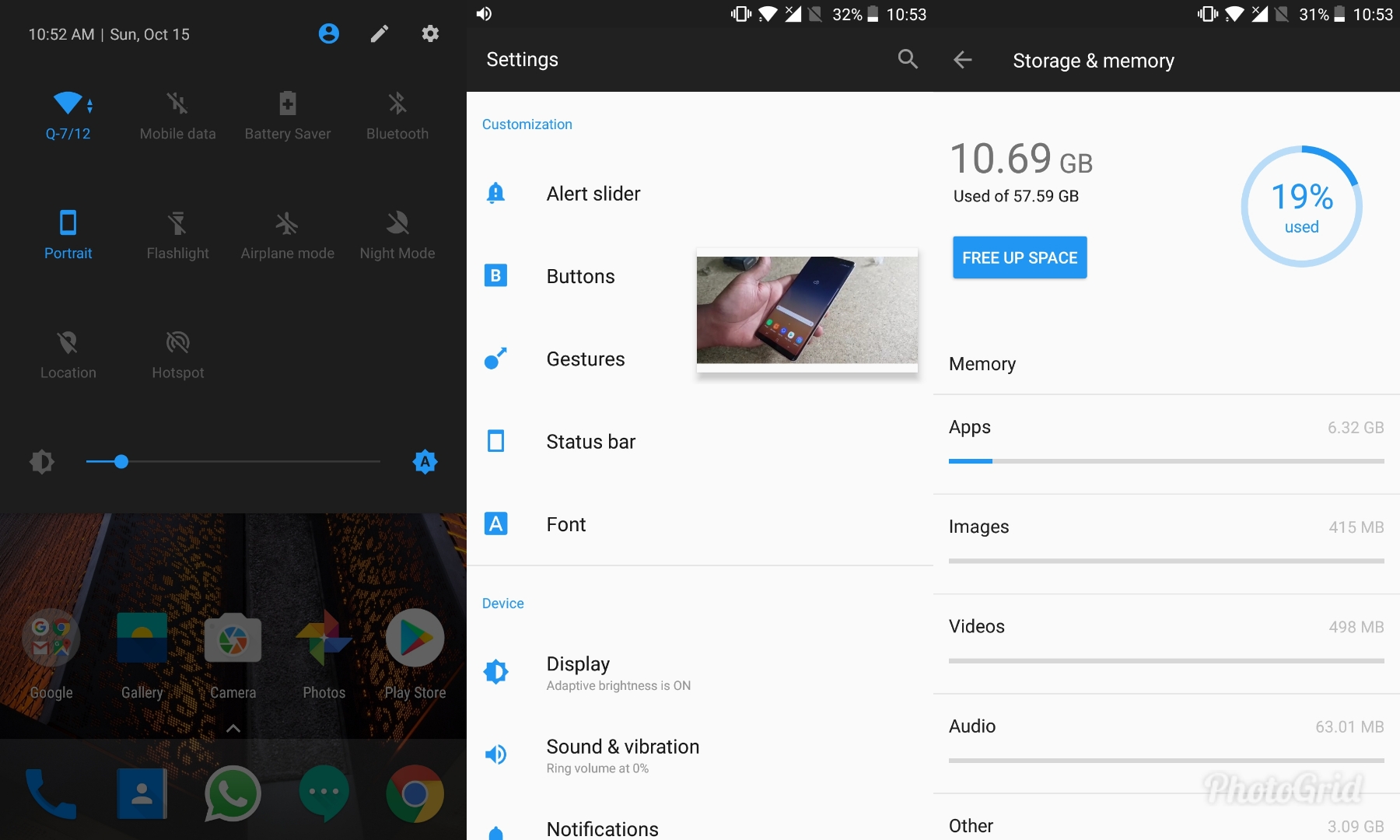1400x840 pixels.
Task: Tap the Settings search icon
Action: (908, 59)
